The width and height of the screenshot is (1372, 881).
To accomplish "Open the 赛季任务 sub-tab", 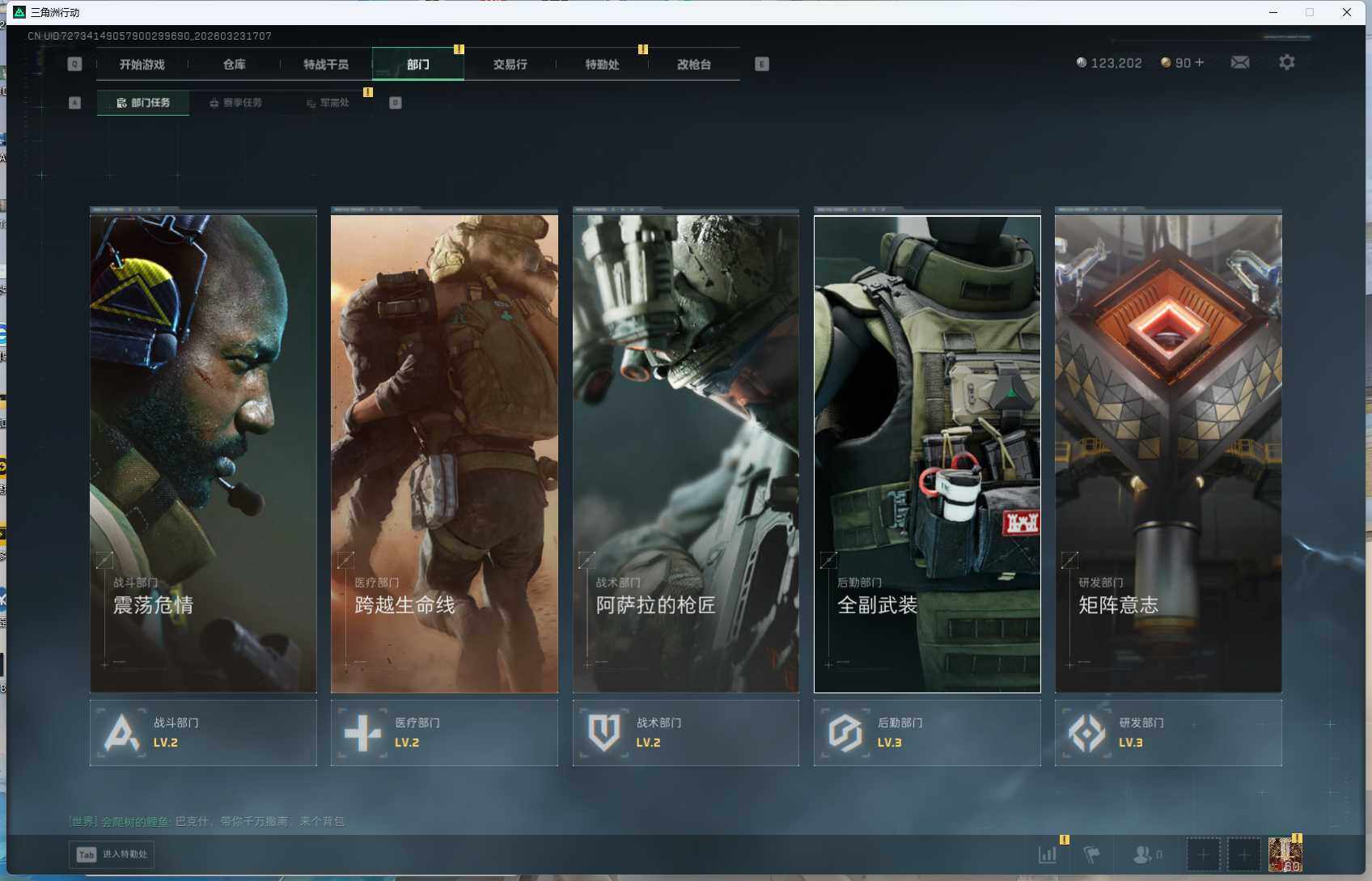I will (x=235, y=103).
